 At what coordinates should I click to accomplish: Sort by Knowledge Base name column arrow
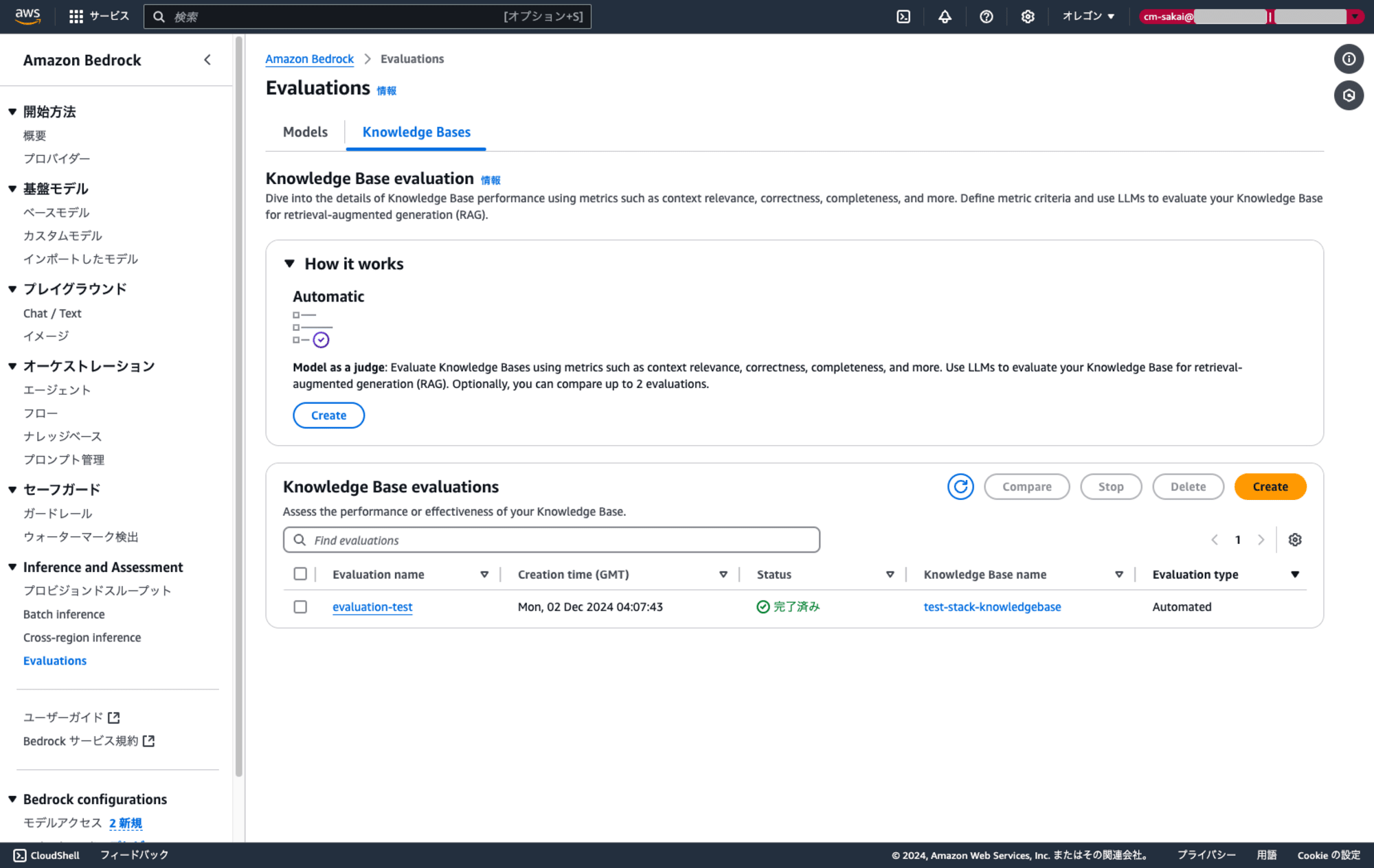1118,575
